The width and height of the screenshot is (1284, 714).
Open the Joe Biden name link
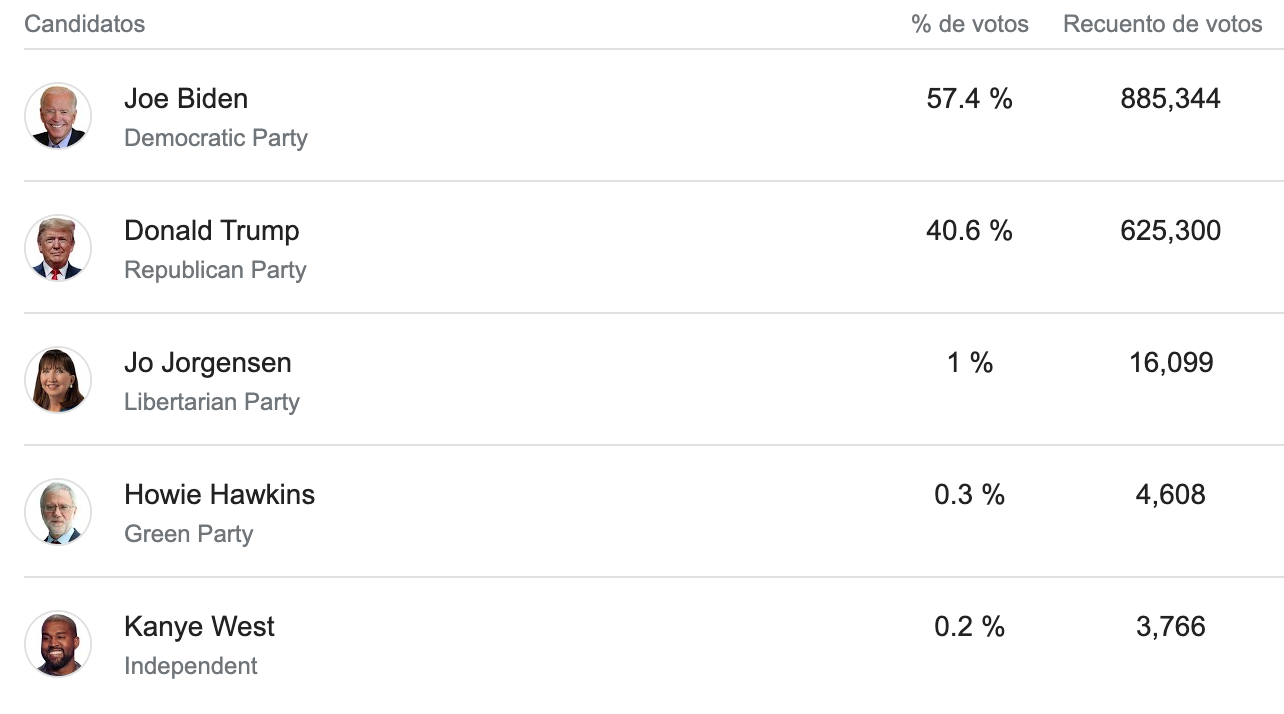click(x=186, y=99)
